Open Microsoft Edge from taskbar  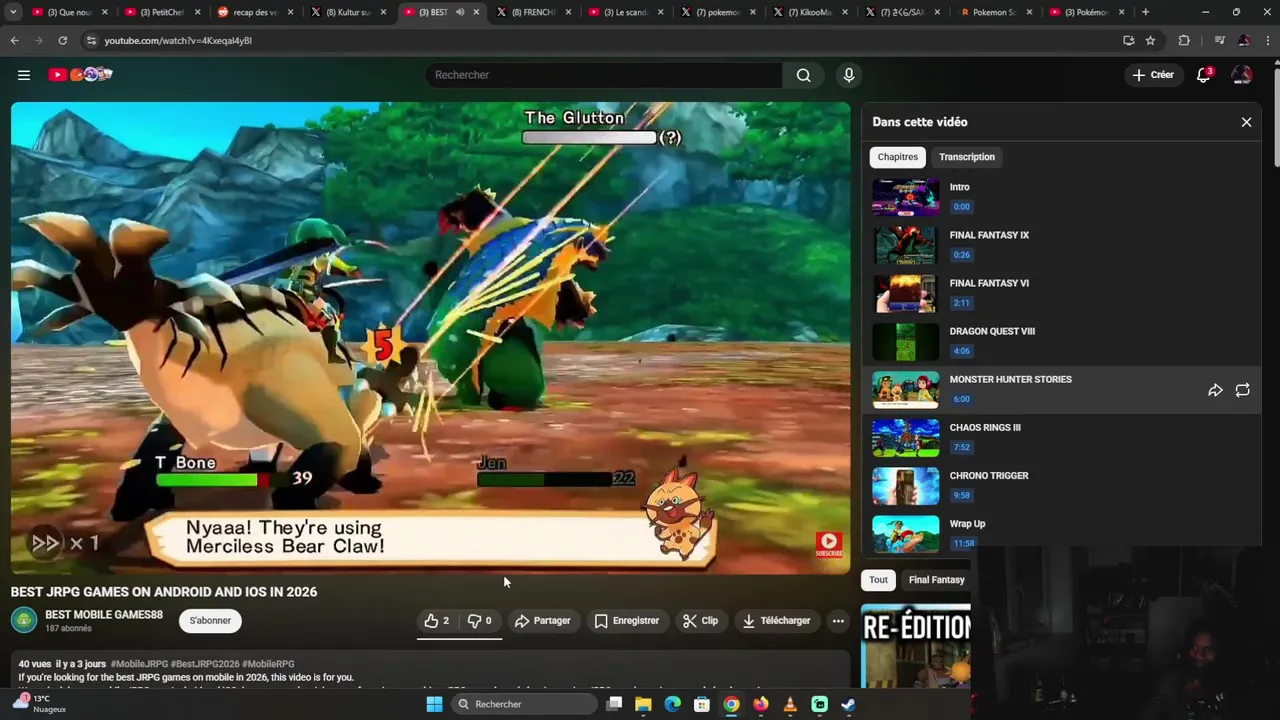pos(672,704)
